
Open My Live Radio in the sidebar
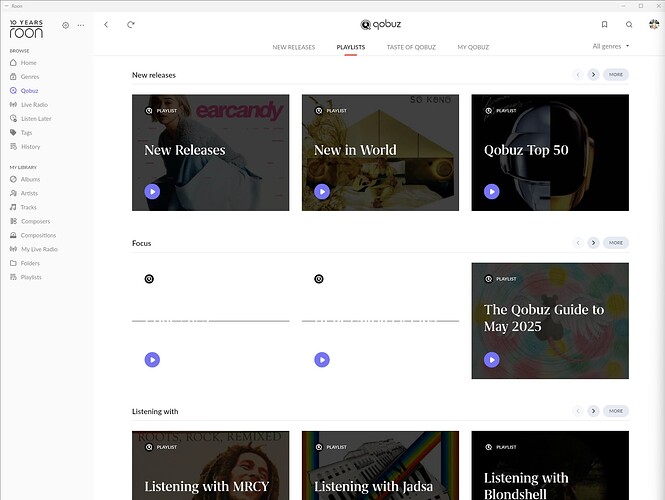(34, 249)
